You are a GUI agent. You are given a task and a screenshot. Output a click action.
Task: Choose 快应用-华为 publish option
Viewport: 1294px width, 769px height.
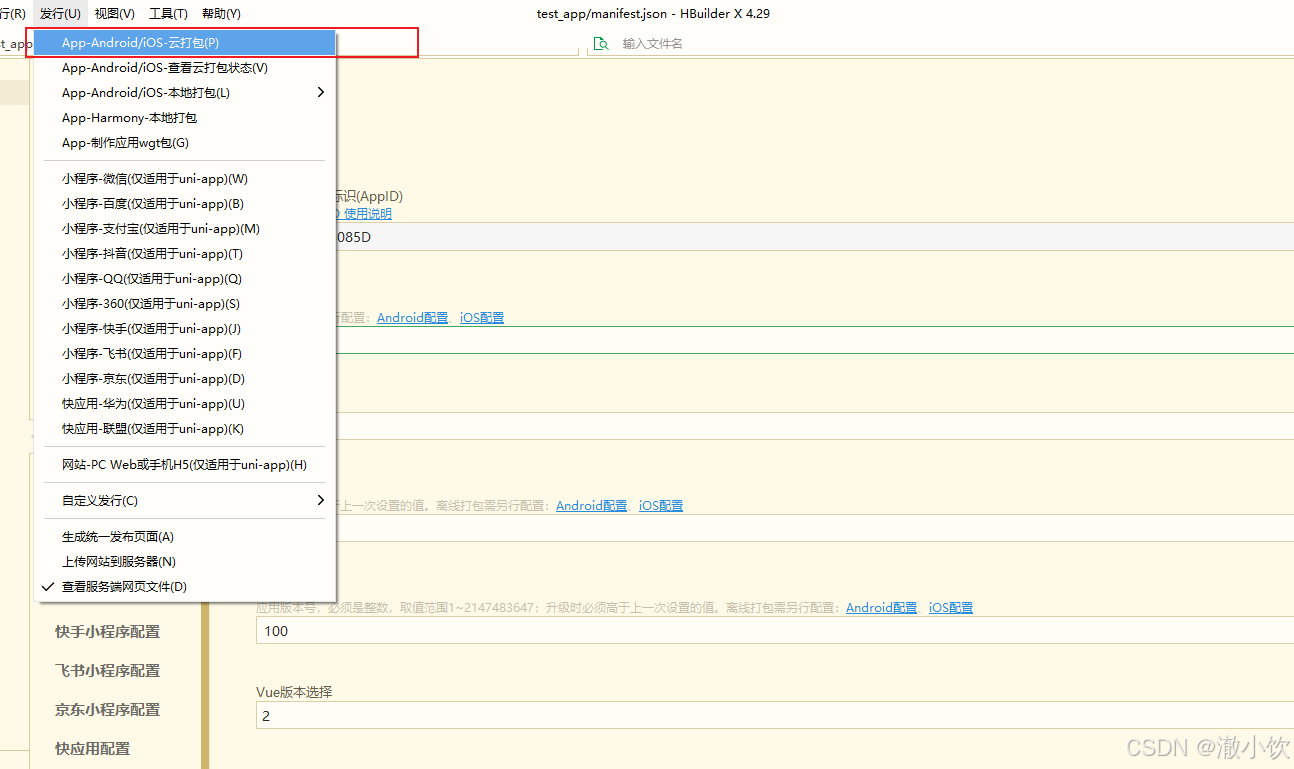[185, 404]
